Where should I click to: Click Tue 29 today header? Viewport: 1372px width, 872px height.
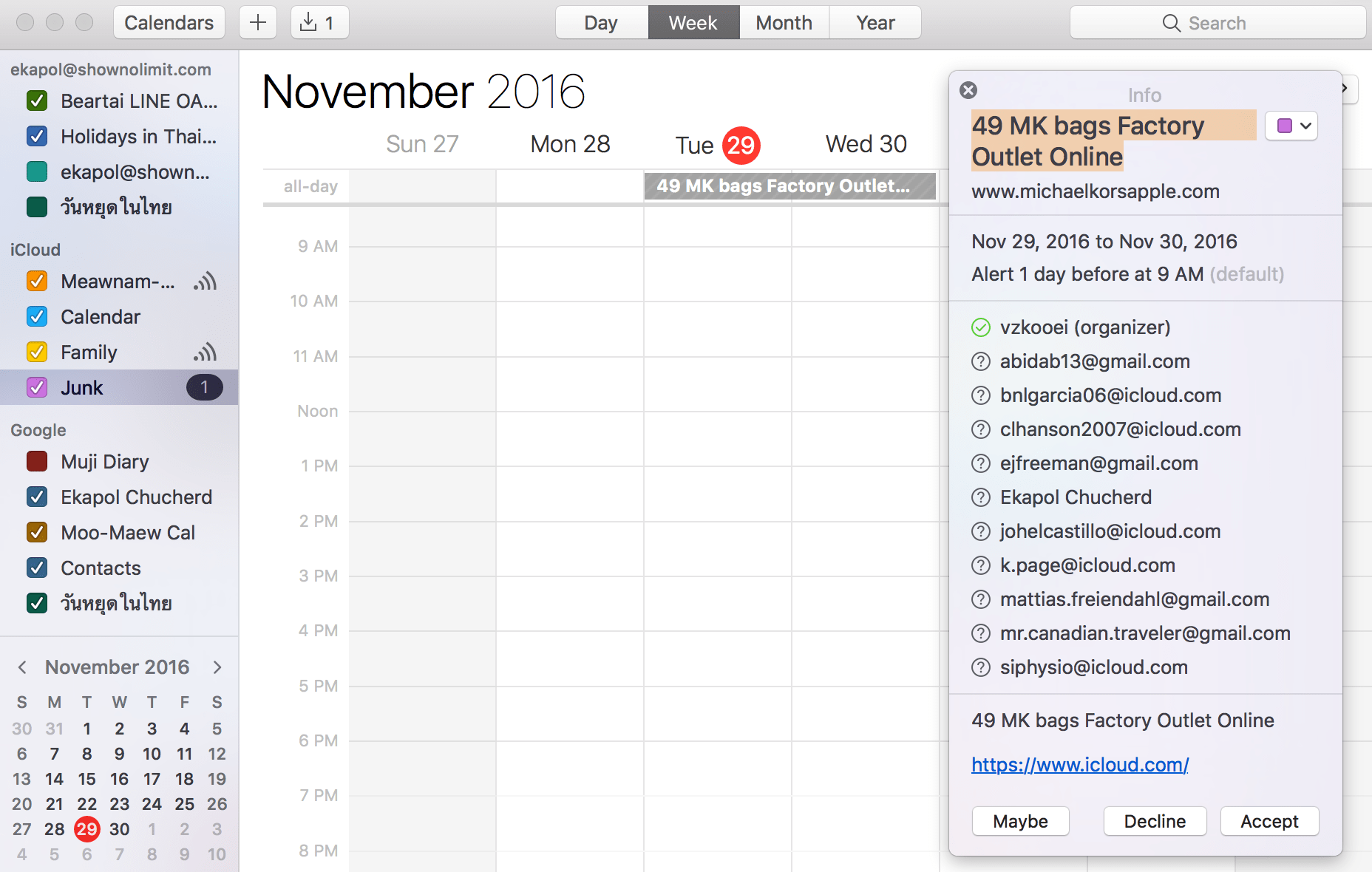pyautogui.click(x=718, y=145)
